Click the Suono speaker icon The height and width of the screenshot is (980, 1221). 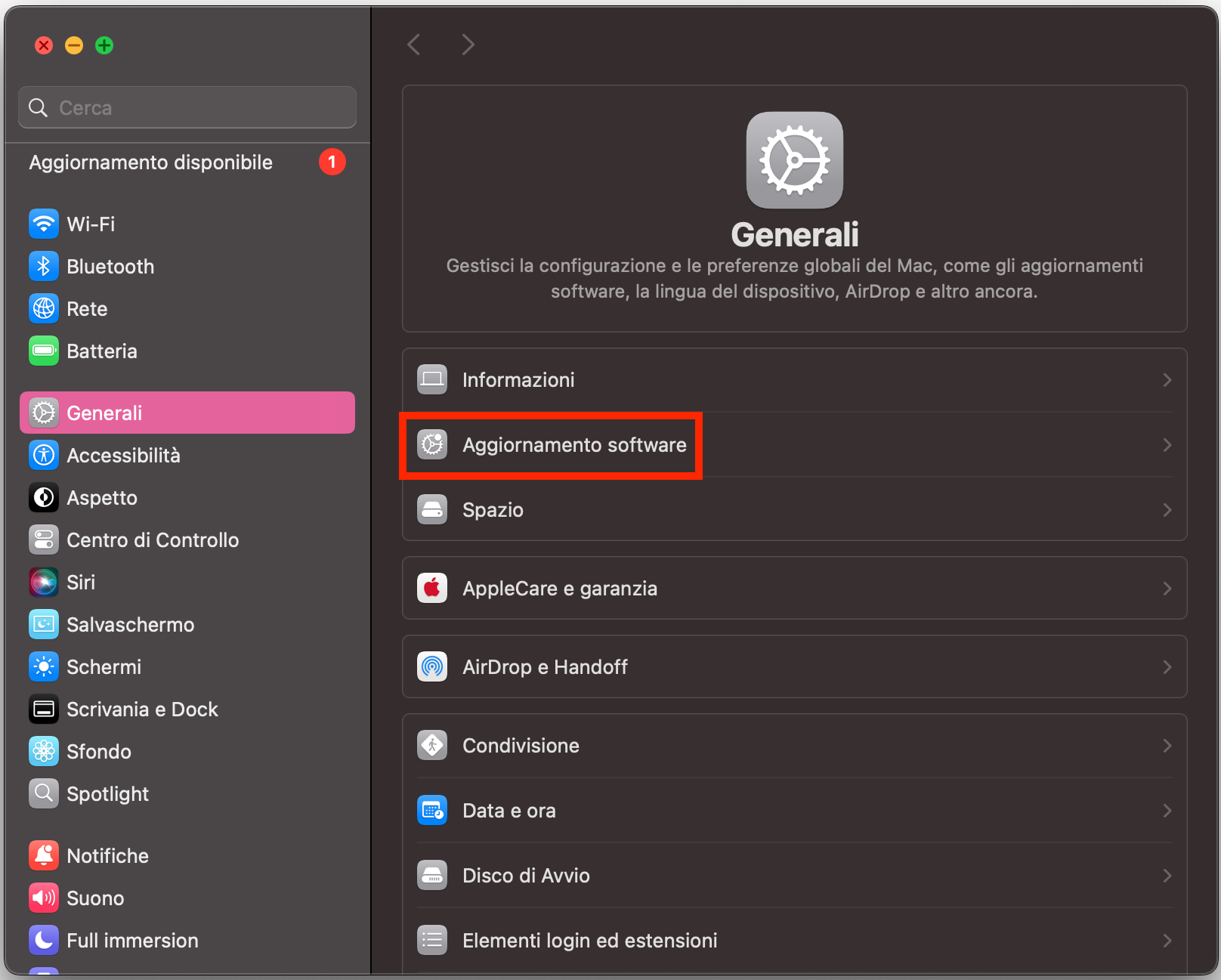[x=44, y=898]
